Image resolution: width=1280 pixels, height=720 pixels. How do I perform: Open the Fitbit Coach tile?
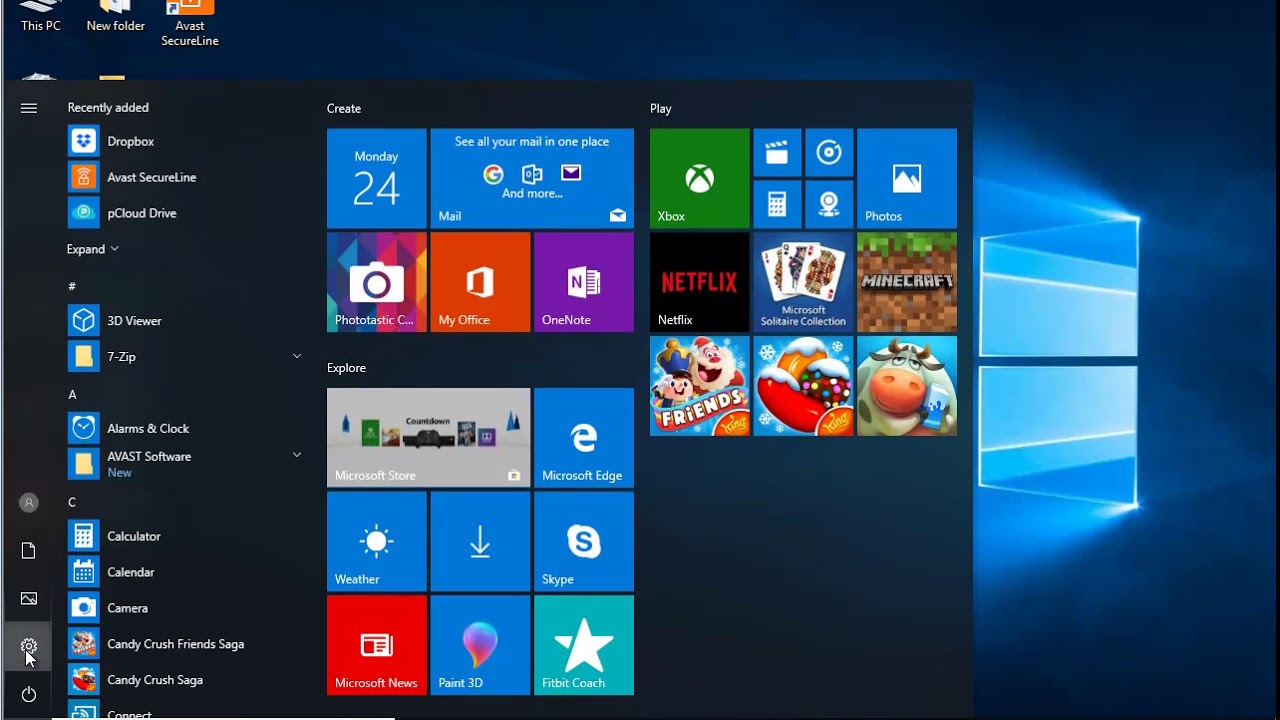[584, 645]
